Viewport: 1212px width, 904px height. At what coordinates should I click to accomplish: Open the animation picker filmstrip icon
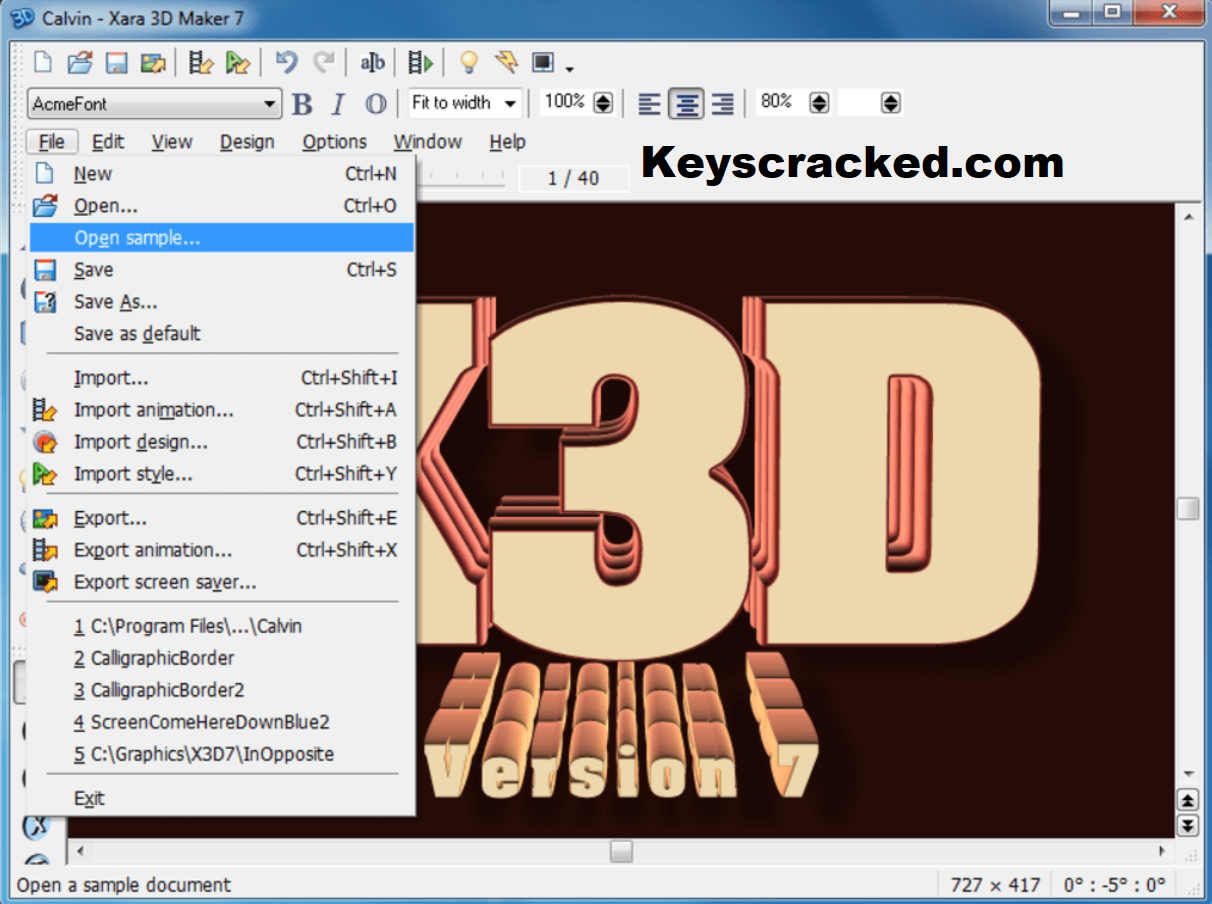(201, 63)
